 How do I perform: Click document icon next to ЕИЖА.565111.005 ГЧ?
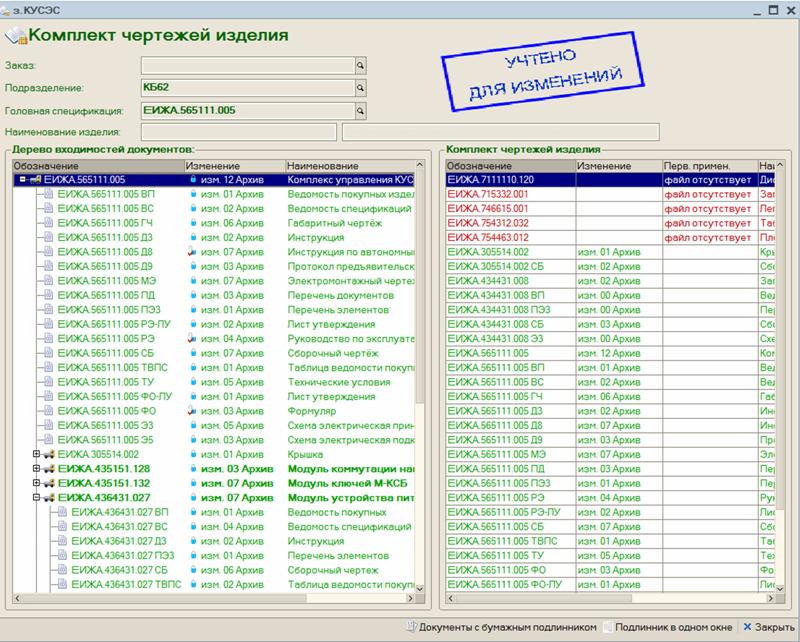[48, 223]
